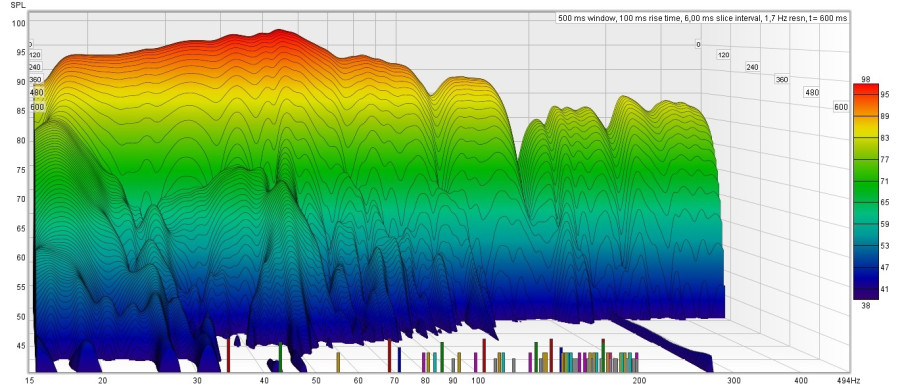Click the 98 maximum value above color legend

pyautogui.click(x=866, y=79)
